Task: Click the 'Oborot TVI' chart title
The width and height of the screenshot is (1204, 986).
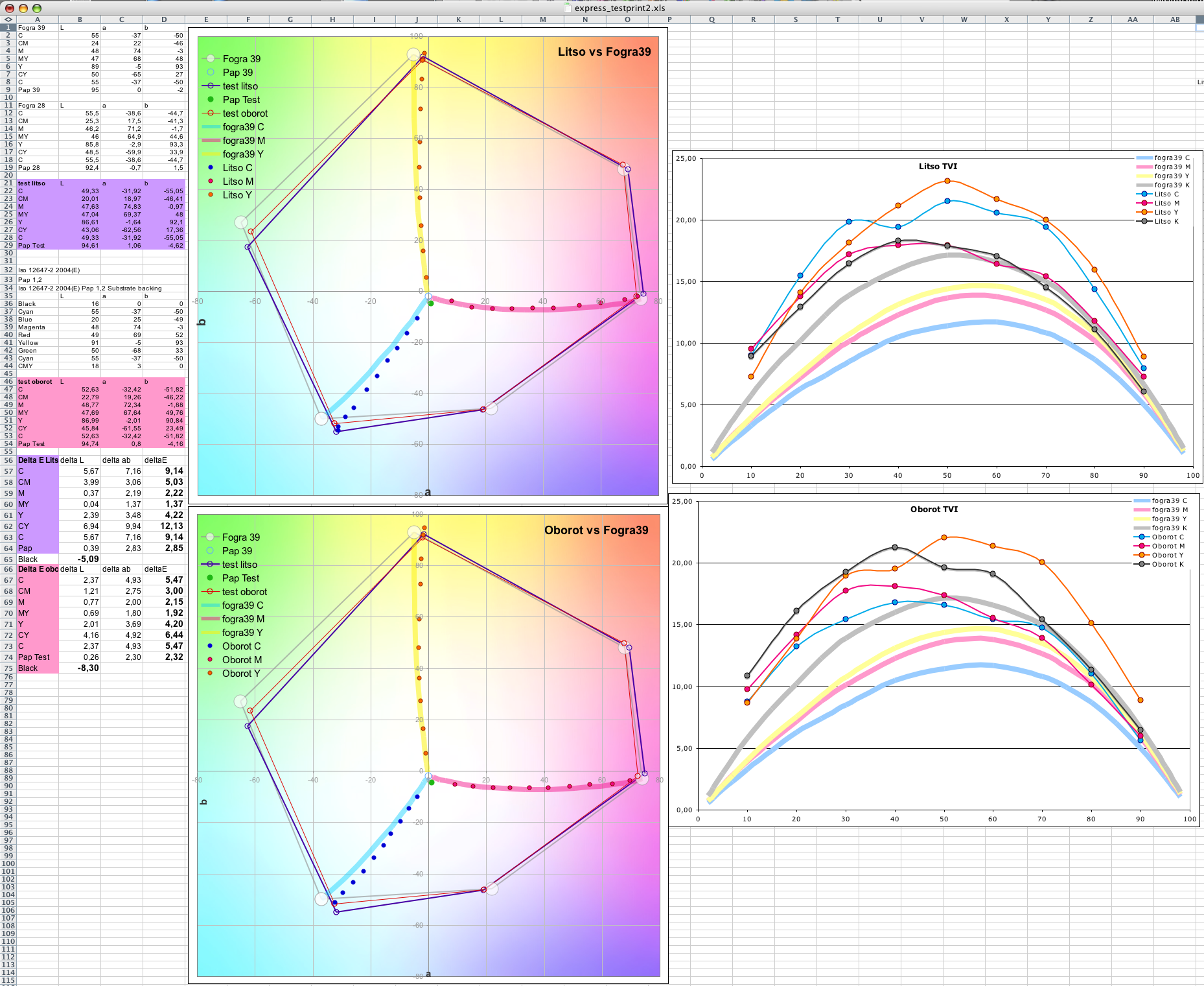Action: point(934,509)
